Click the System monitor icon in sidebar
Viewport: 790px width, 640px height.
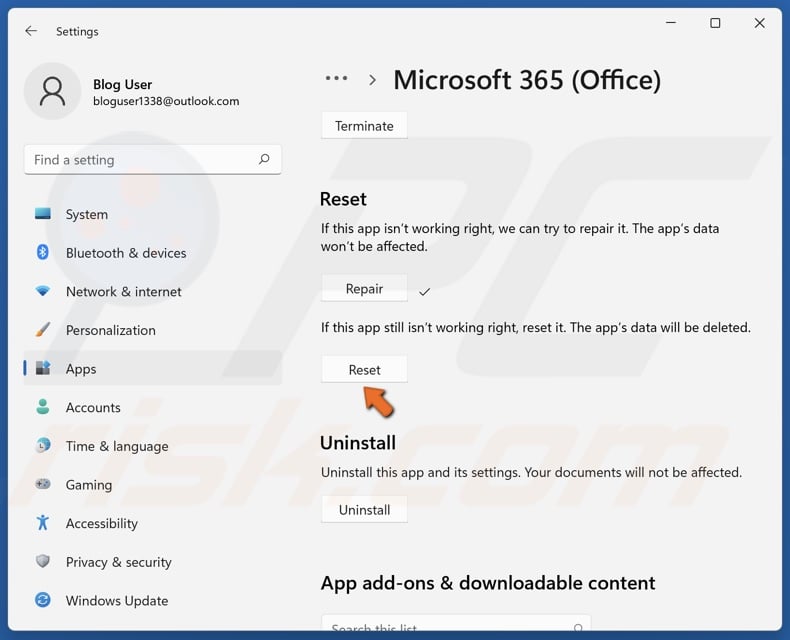point(43,214)
